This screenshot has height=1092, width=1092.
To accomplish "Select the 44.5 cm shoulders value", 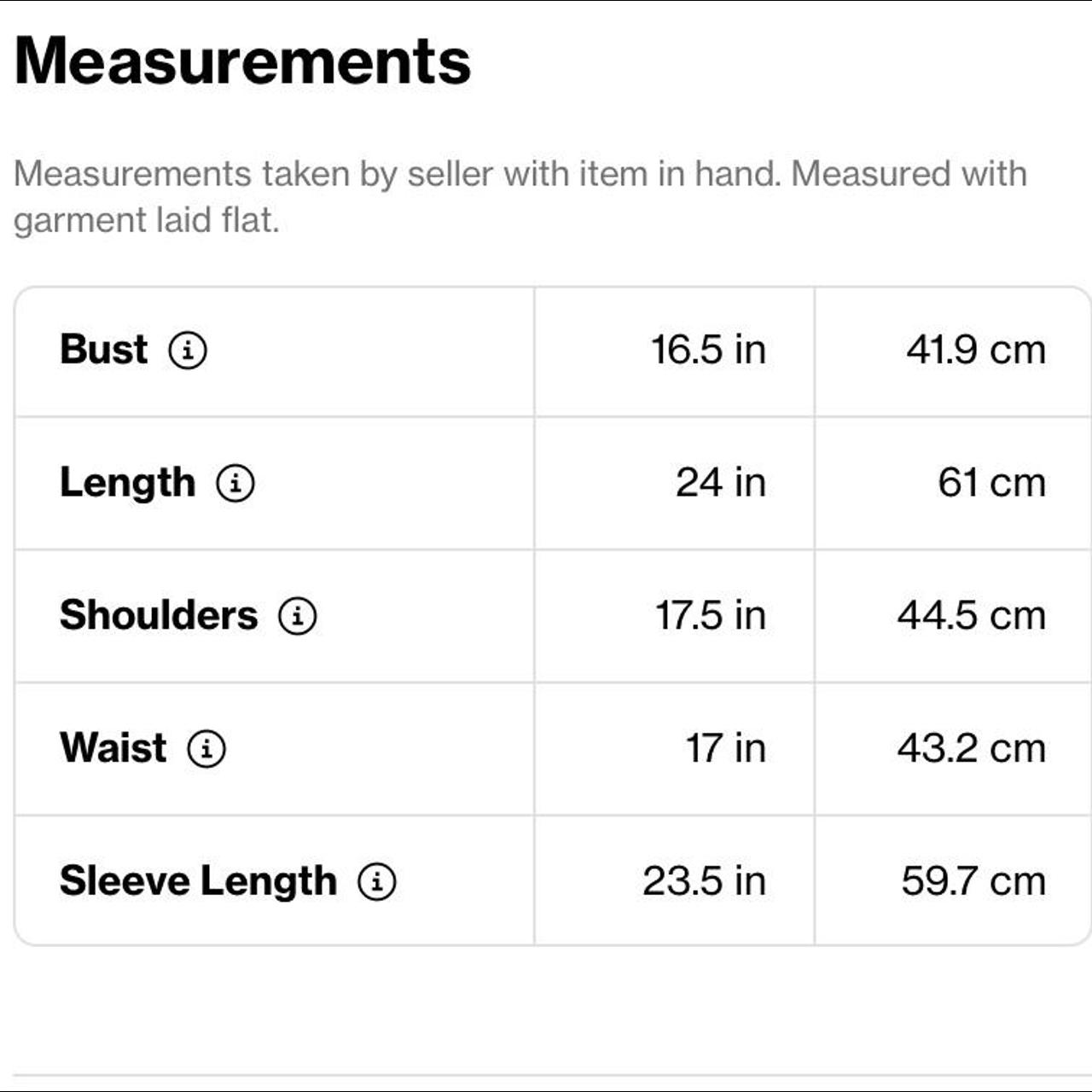I will tap(972, 615).
